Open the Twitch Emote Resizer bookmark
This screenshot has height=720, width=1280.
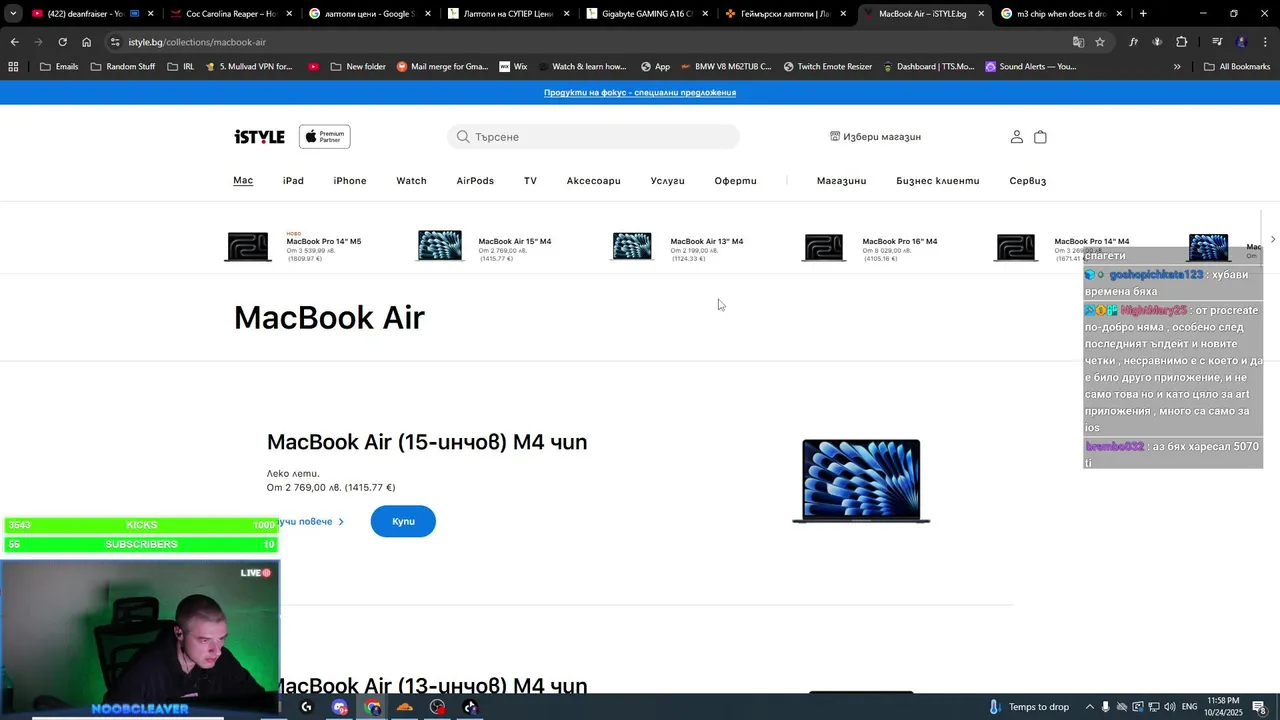(828, 67)
